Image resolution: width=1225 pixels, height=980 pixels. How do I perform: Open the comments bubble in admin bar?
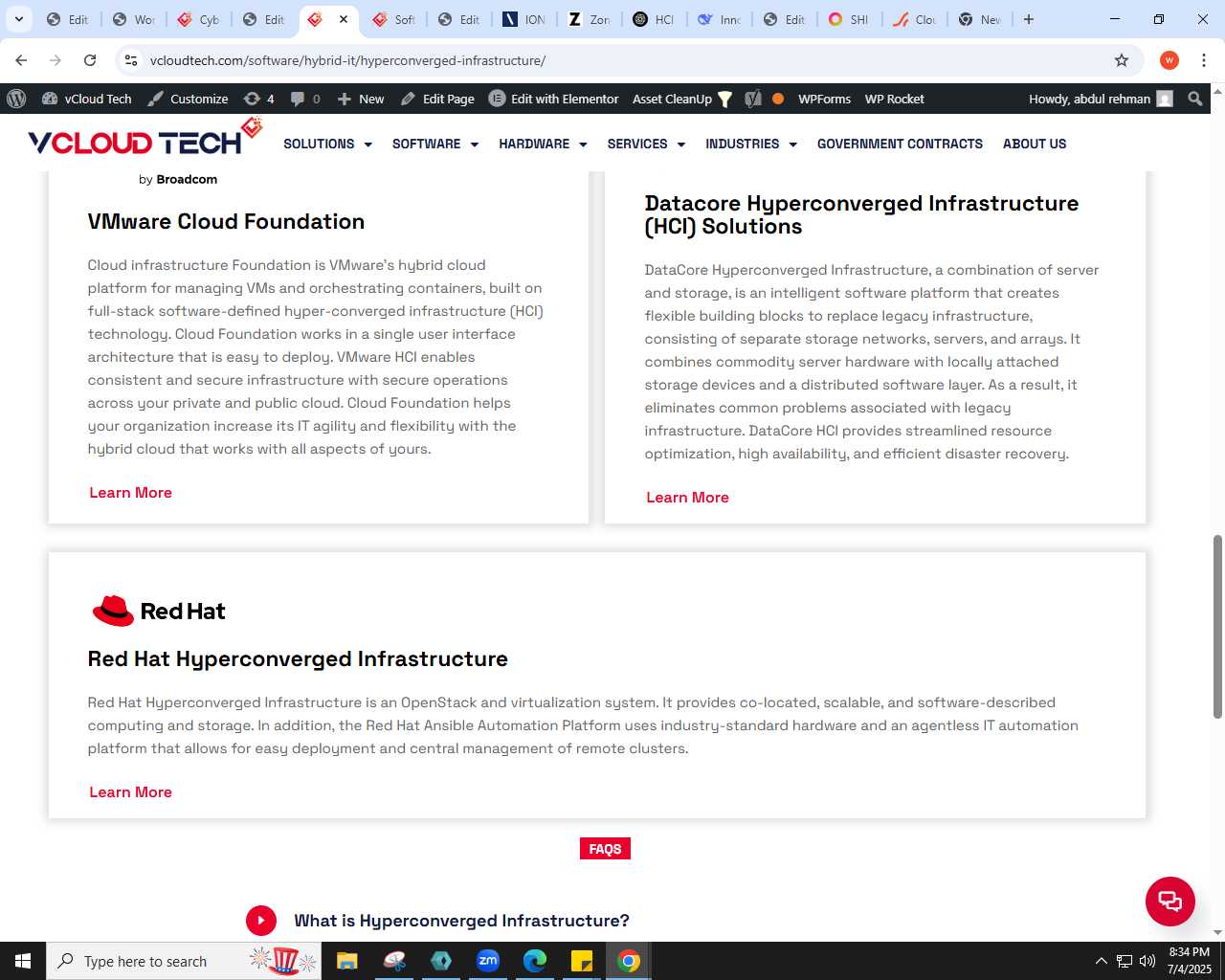tap(305, 99)
